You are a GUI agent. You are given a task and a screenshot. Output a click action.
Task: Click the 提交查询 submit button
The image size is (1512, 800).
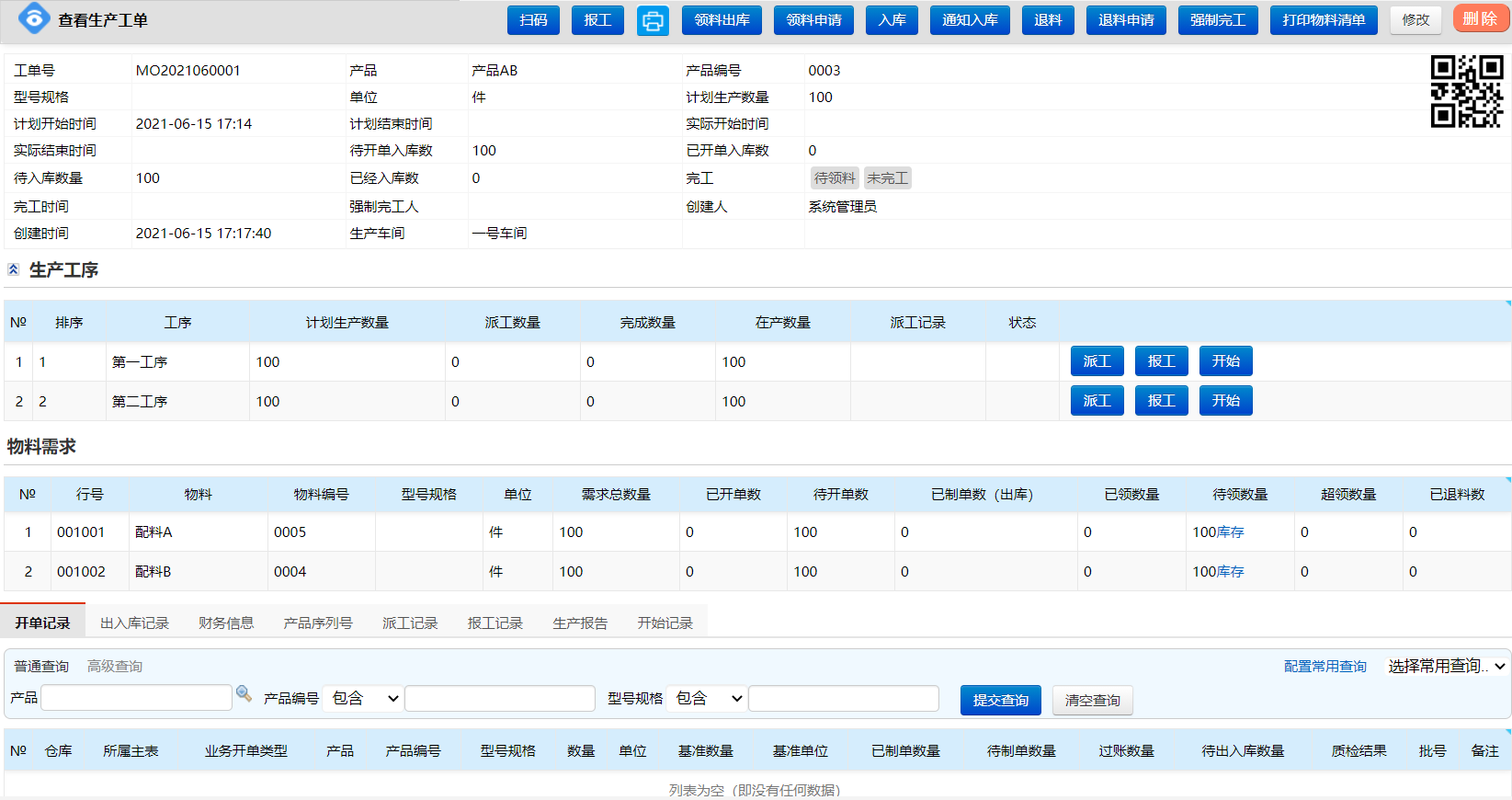[x=1001, y=701]
